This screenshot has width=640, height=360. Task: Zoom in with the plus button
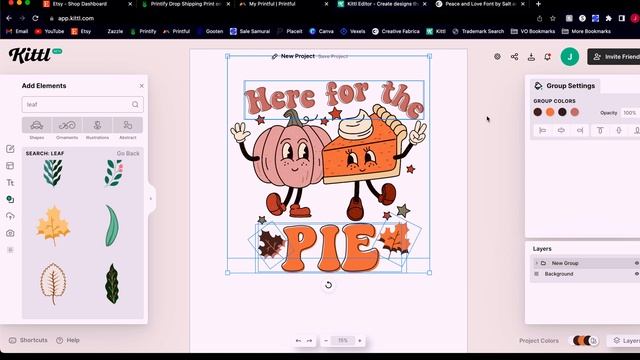coord(360,340)
